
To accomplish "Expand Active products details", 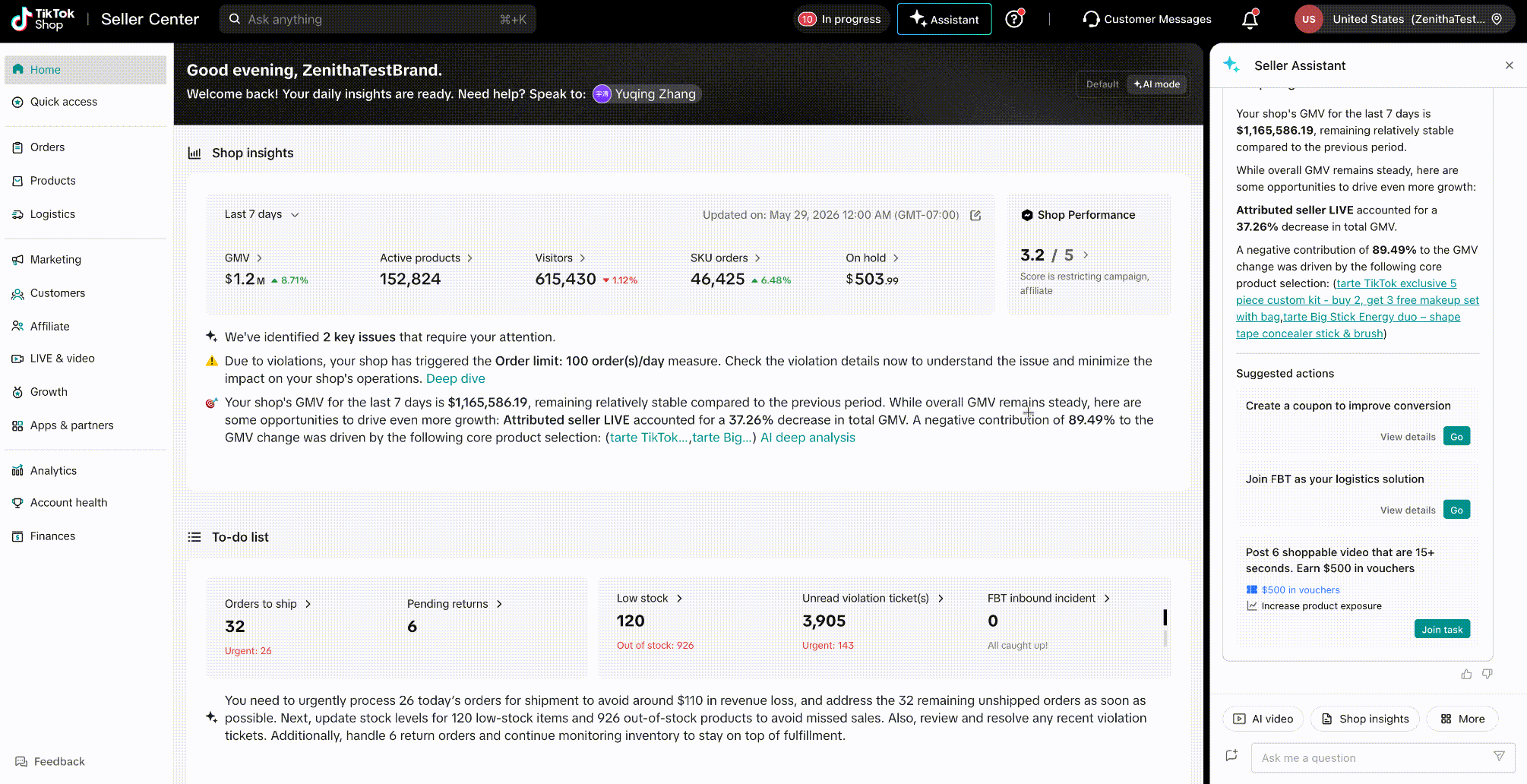I will tap(469, 258).
